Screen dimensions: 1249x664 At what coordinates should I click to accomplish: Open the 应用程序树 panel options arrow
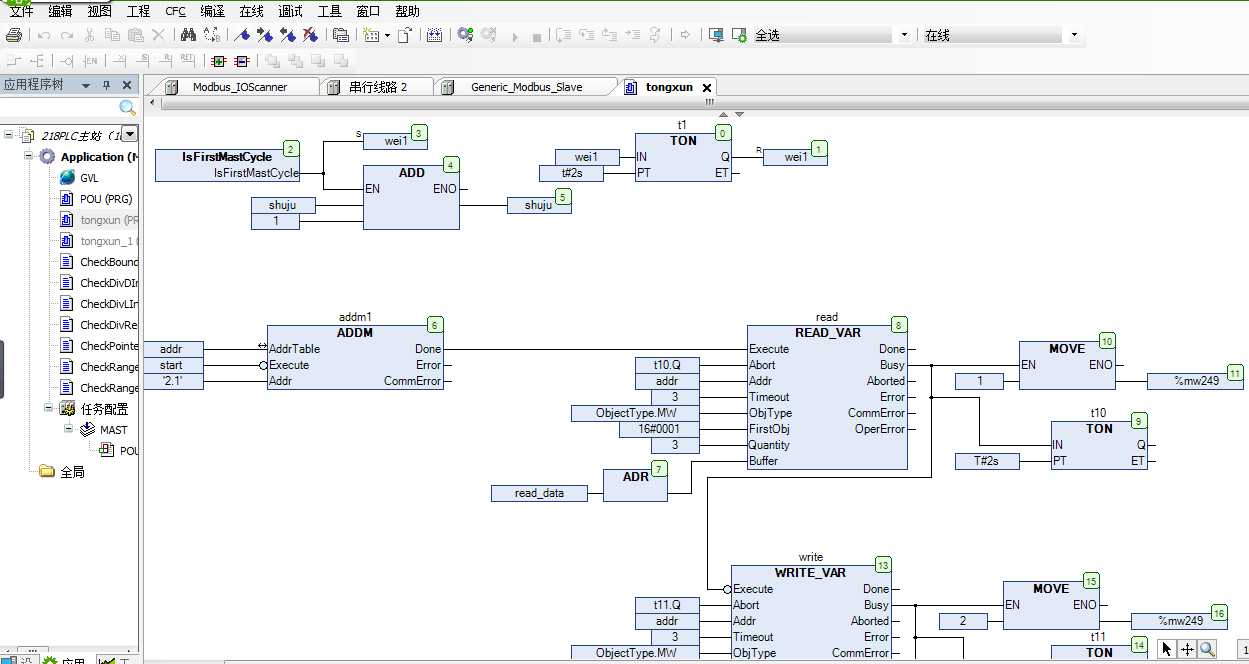[86, 85]
